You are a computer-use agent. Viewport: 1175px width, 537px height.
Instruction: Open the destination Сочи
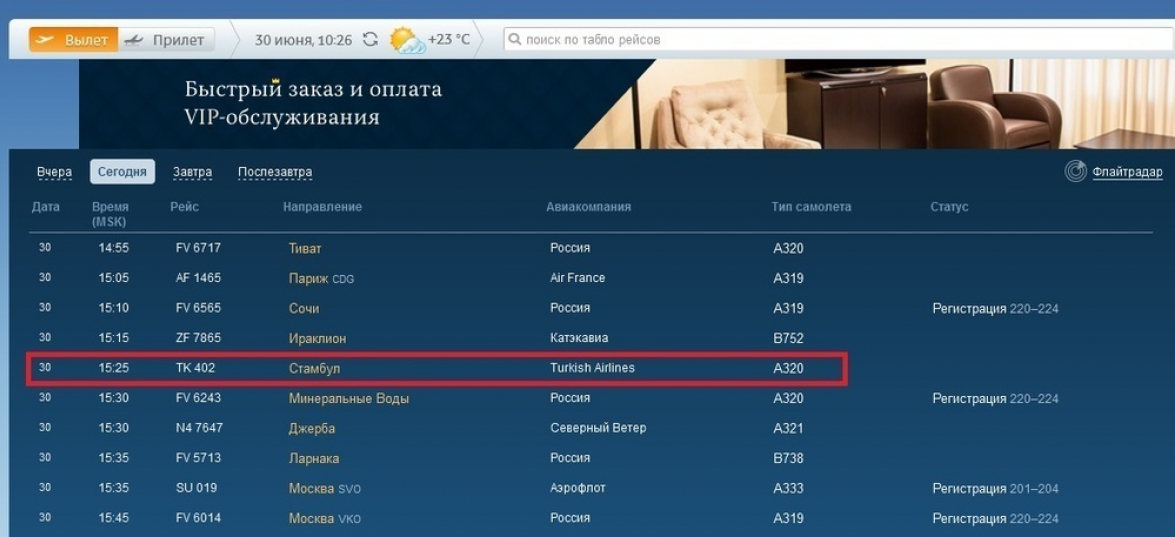[x=304, y=309]
